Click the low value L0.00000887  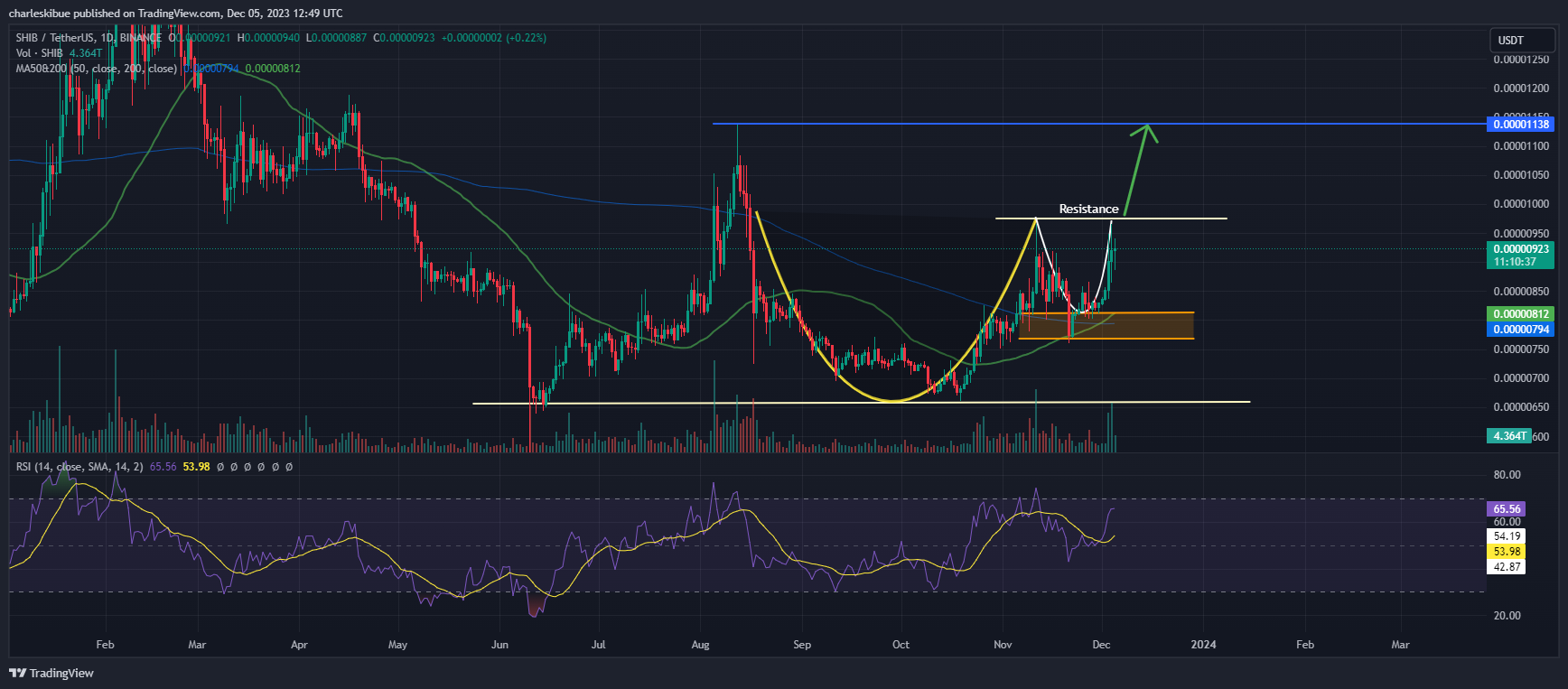click(336, 38)
